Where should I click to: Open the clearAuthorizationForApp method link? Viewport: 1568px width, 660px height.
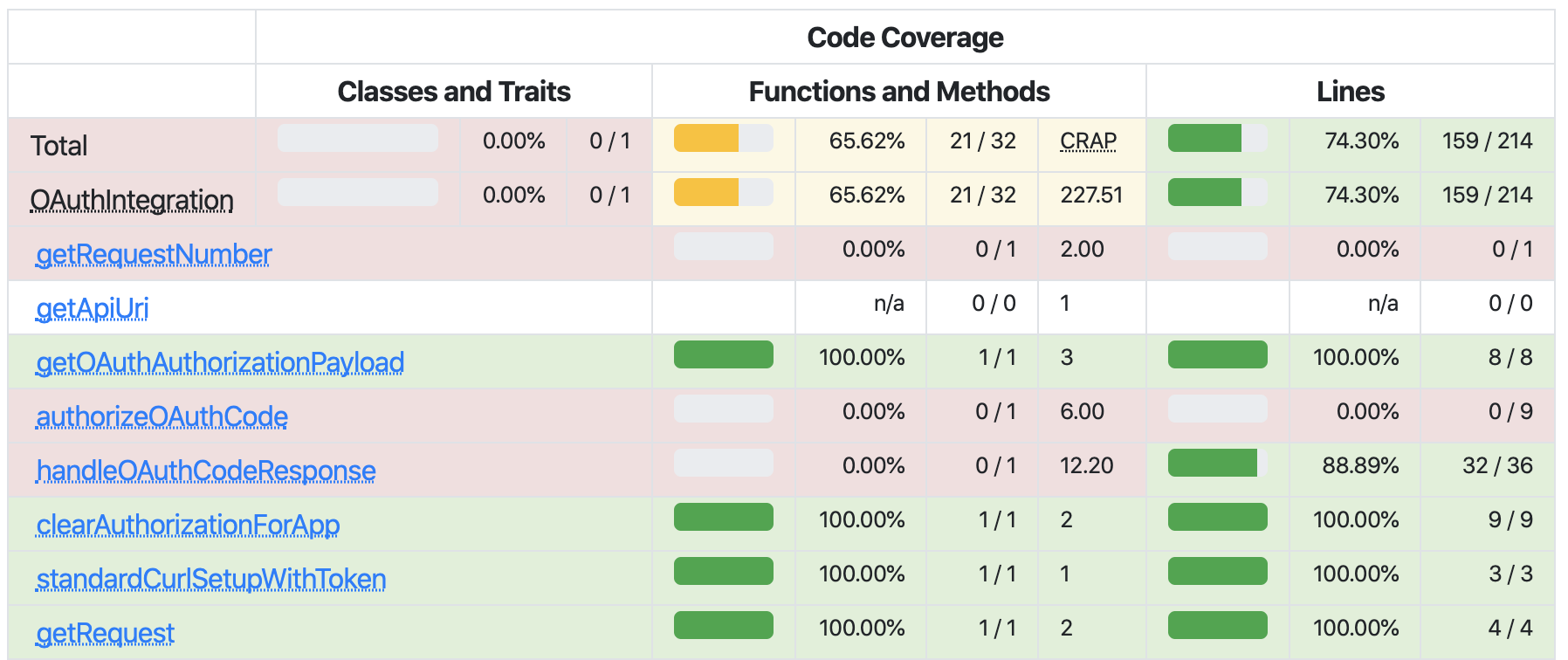(188, 525)
